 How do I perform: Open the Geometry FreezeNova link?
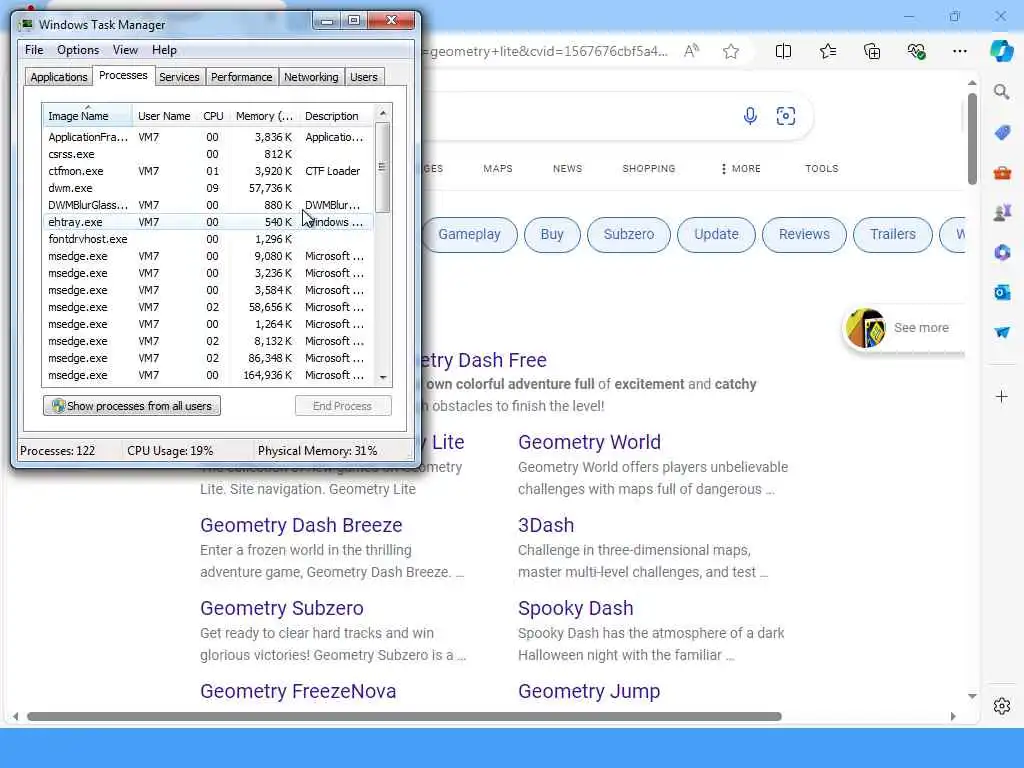pyautogui.click(x=298, y=691)
